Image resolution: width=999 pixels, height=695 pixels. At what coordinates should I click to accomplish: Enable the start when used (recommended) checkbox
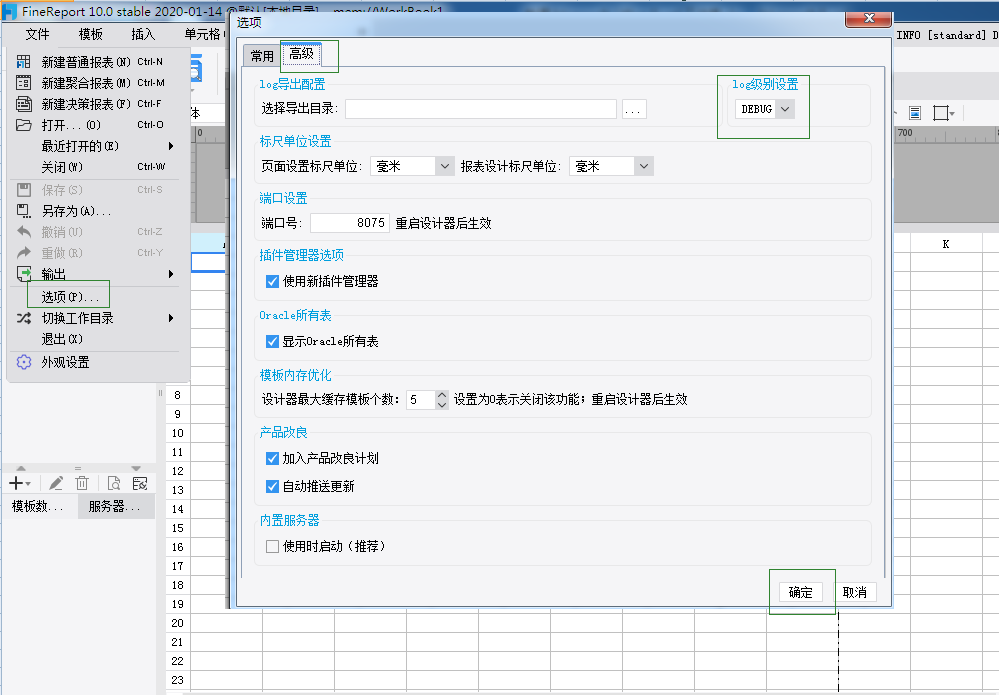[272, 547]
